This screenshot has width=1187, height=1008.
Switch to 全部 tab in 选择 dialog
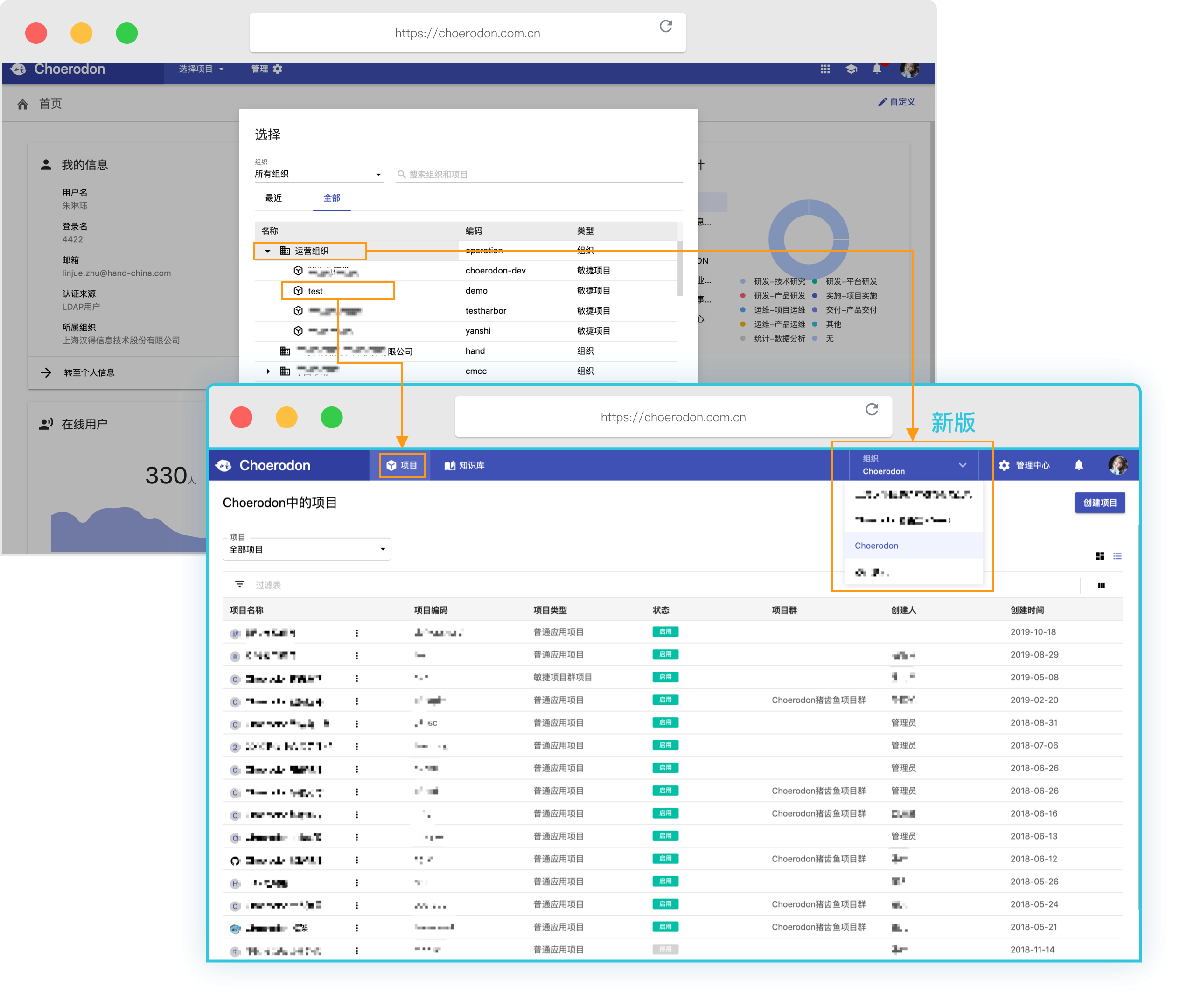[x=332, y=198]
